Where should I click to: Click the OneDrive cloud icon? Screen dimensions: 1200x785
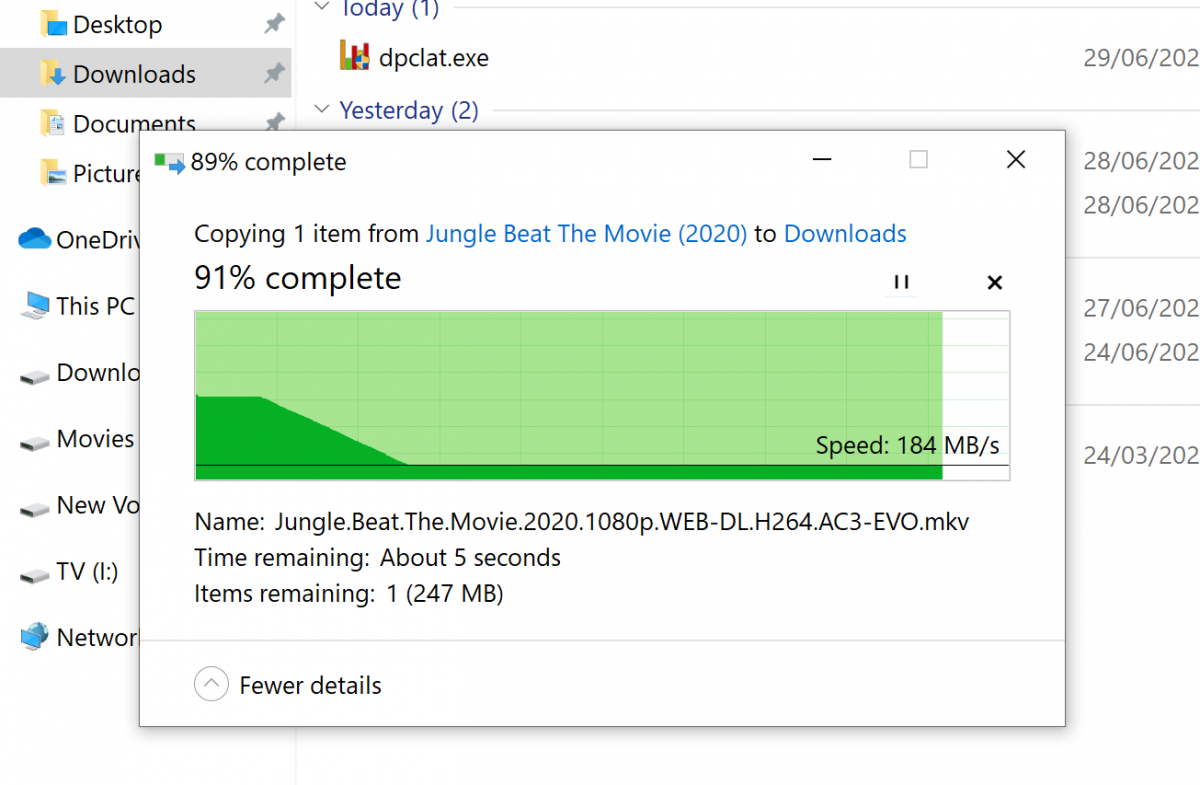click(x=34, y=239)
